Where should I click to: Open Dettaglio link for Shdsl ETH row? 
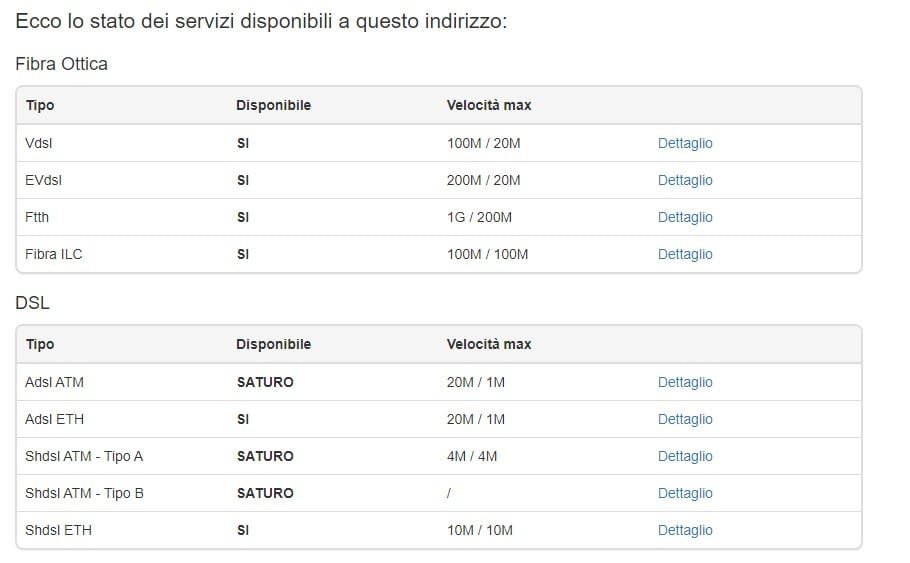(x=685, y=530)
